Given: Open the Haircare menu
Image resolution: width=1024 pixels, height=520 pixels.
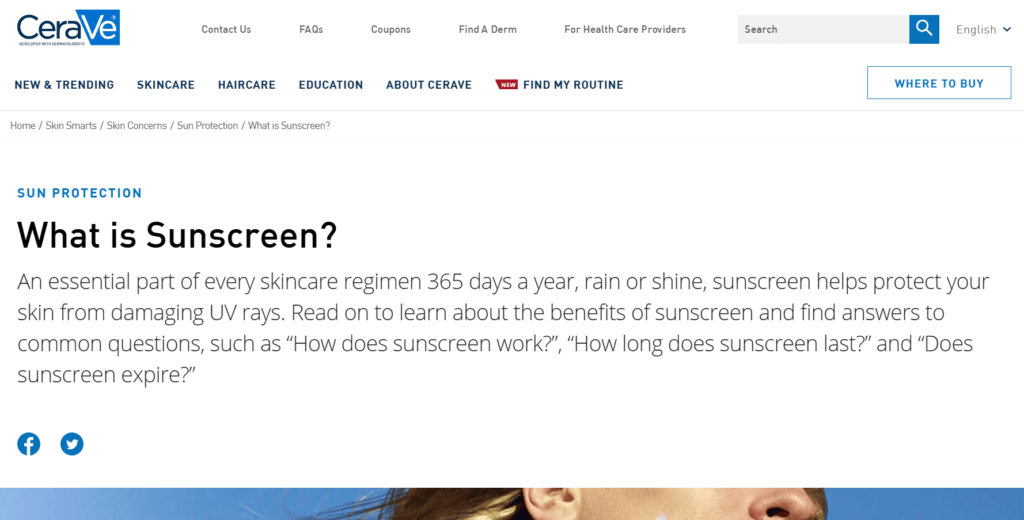Looking at the screenshot, I should coord(247,85).
